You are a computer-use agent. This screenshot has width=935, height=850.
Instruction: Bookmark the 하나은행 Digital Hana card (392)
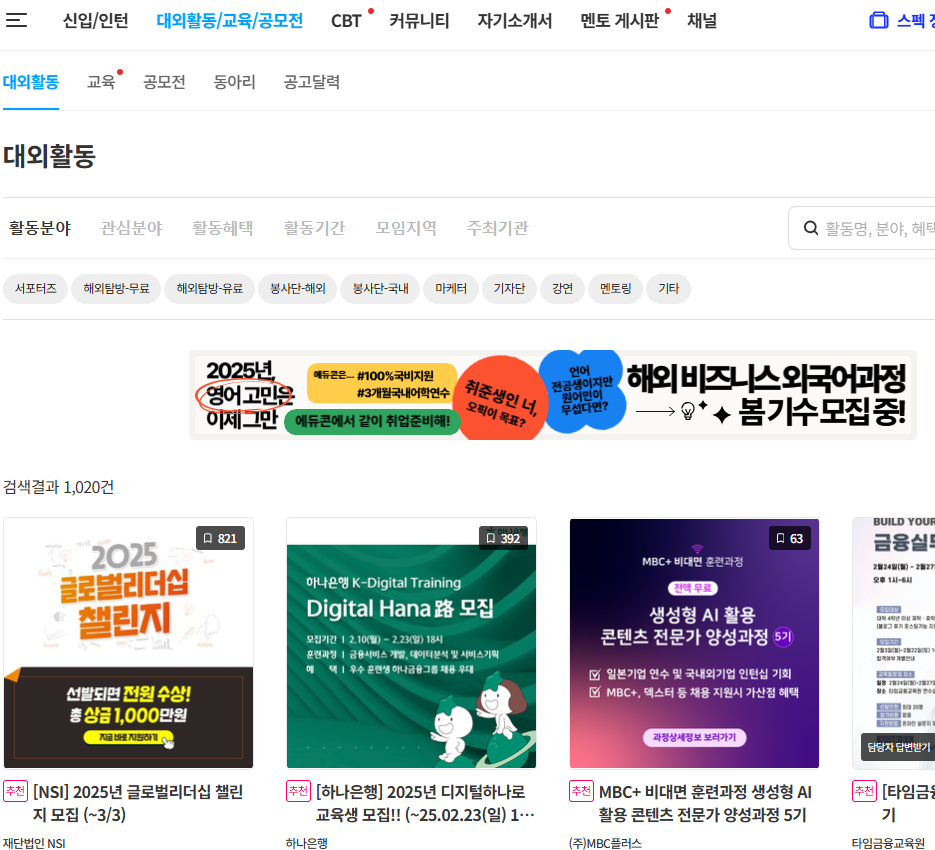tap(503, 538)
